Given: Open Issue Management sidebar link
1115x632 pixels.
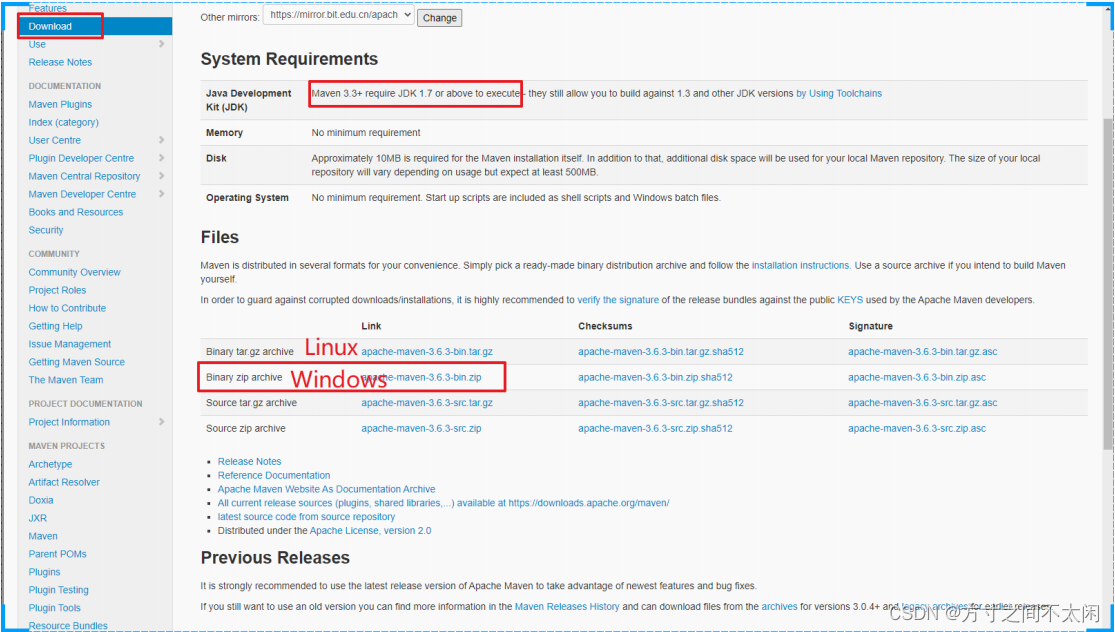Looking at the screenshot, I should (70, 343).
